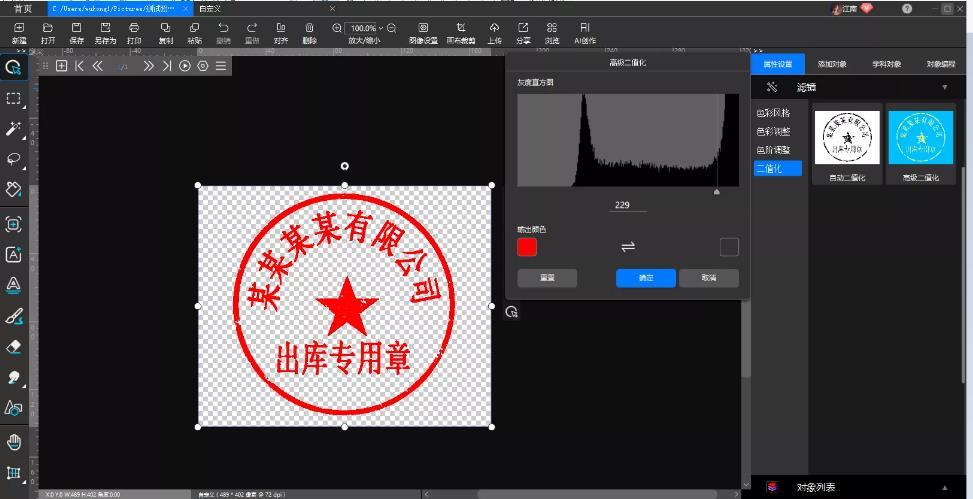Click the page bar settings circle icon
The width and height of the screenshot is (973, 499).
[203, 66]
